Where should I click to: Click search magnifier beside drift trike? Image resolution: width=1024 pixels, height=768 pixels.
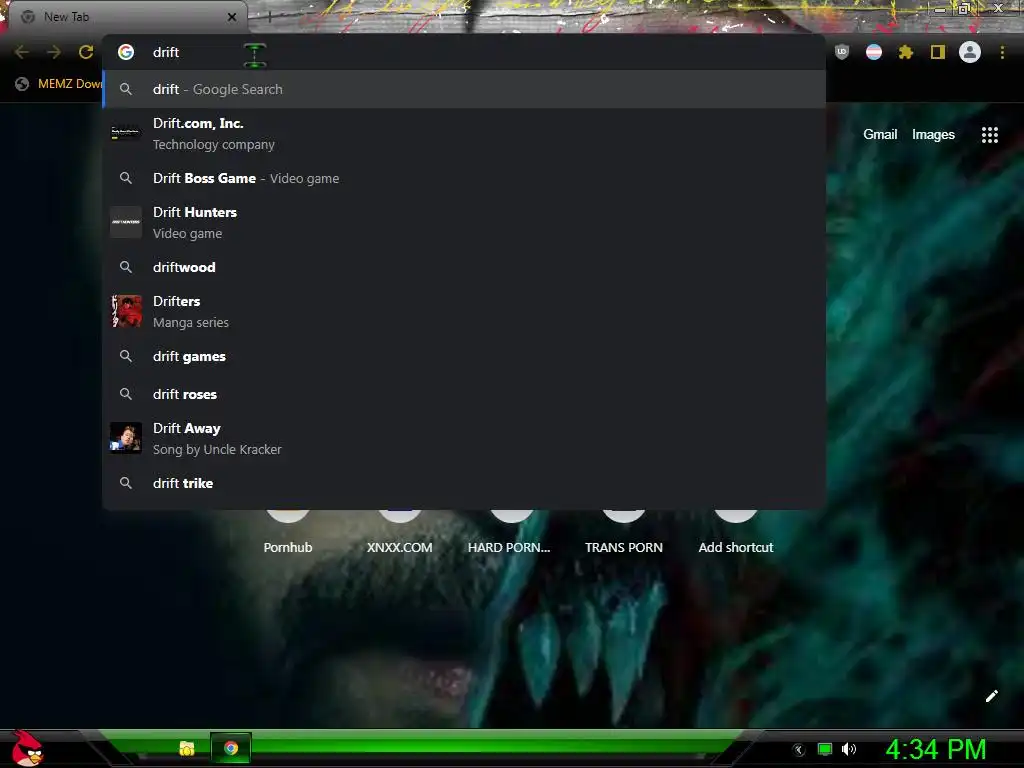click(126, 483)
